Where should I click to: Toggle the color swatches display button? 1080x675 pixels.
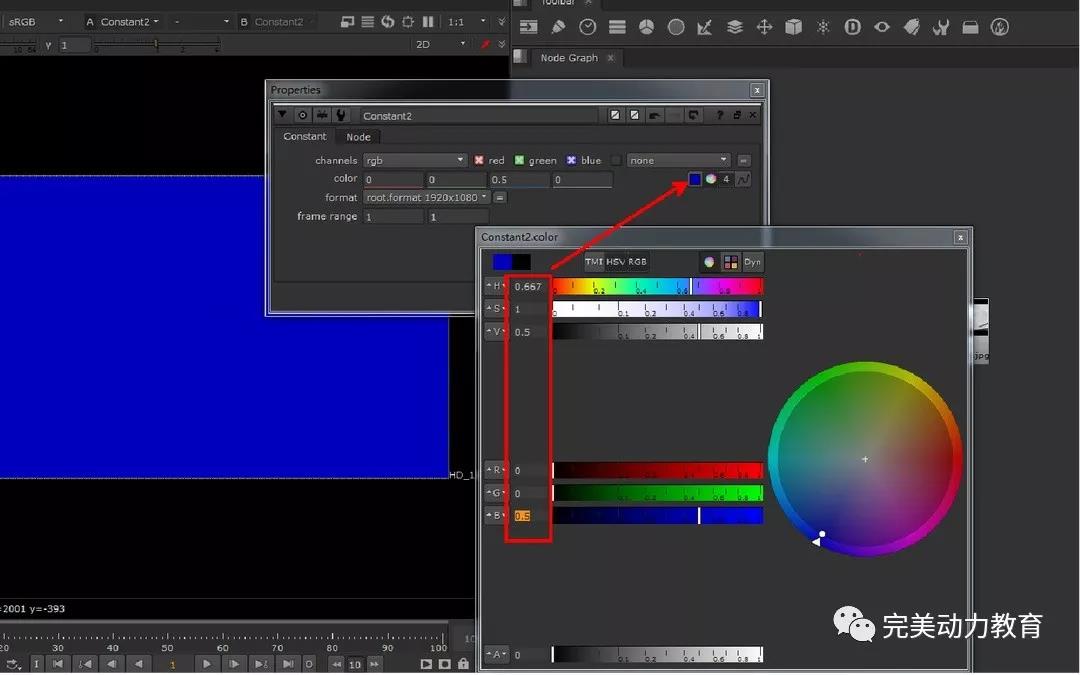coord(730,262)
